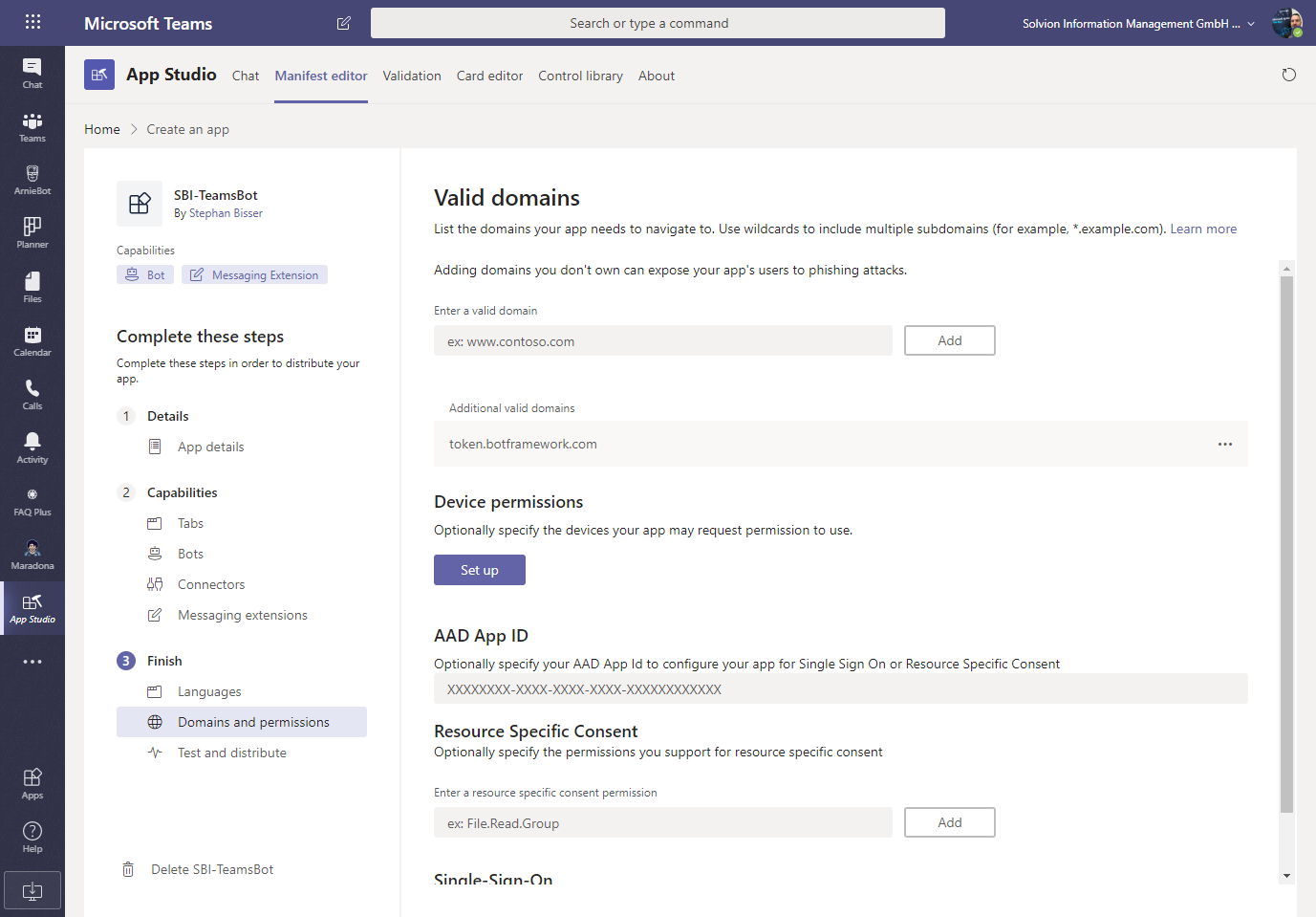The height and width of the screenshot is (917, 1316).
Task: Click the Bot capability tag
Action: coord(145,274)
